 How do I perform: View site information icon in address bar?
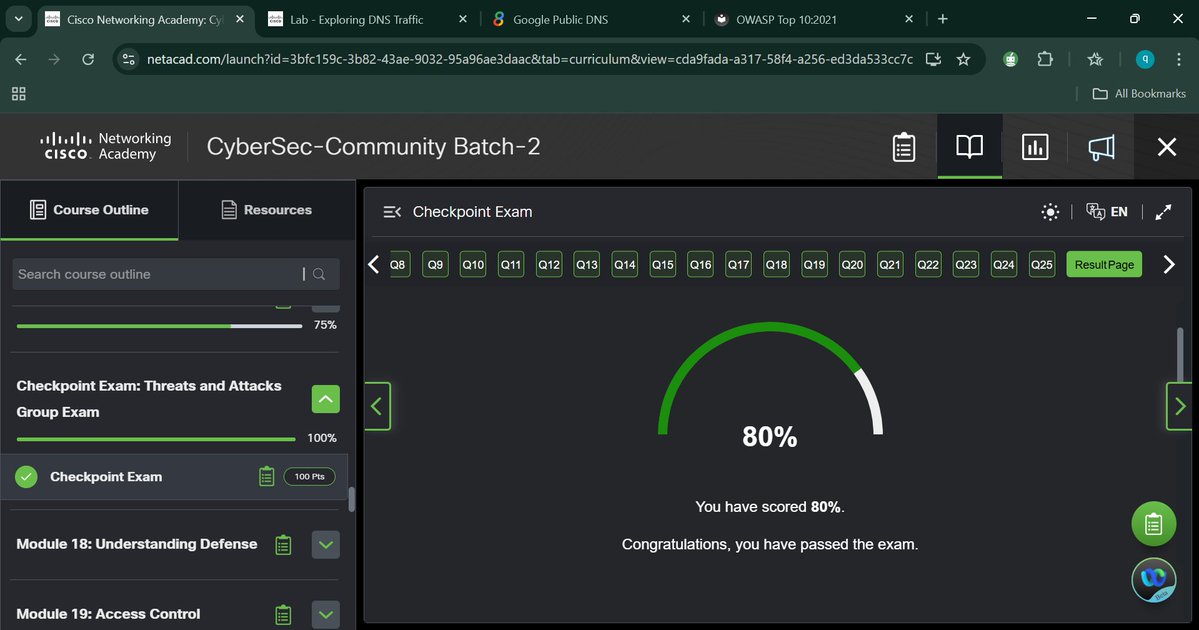coord(128,59)
